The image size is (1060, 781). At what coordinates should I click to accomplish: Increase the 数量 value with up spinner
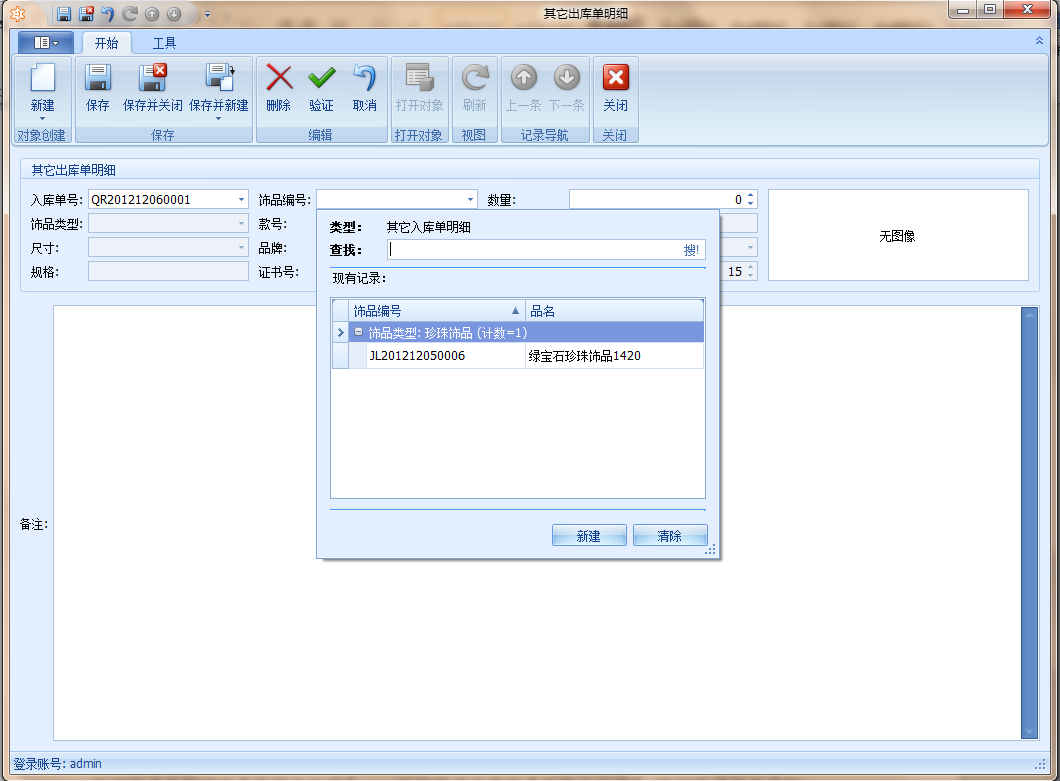[750, 195]
